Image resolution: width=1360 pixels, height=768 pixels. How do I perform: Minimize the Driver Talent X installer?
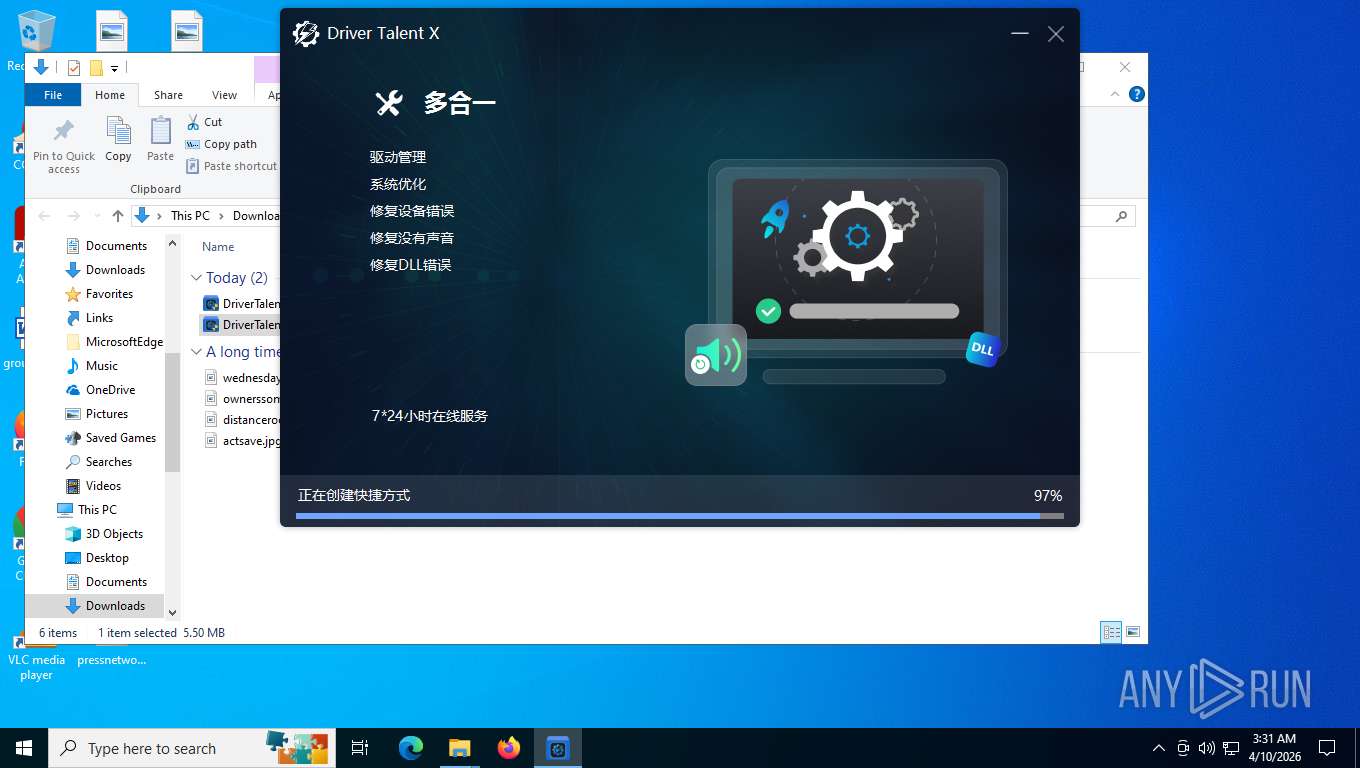(x=1020, y=33)
